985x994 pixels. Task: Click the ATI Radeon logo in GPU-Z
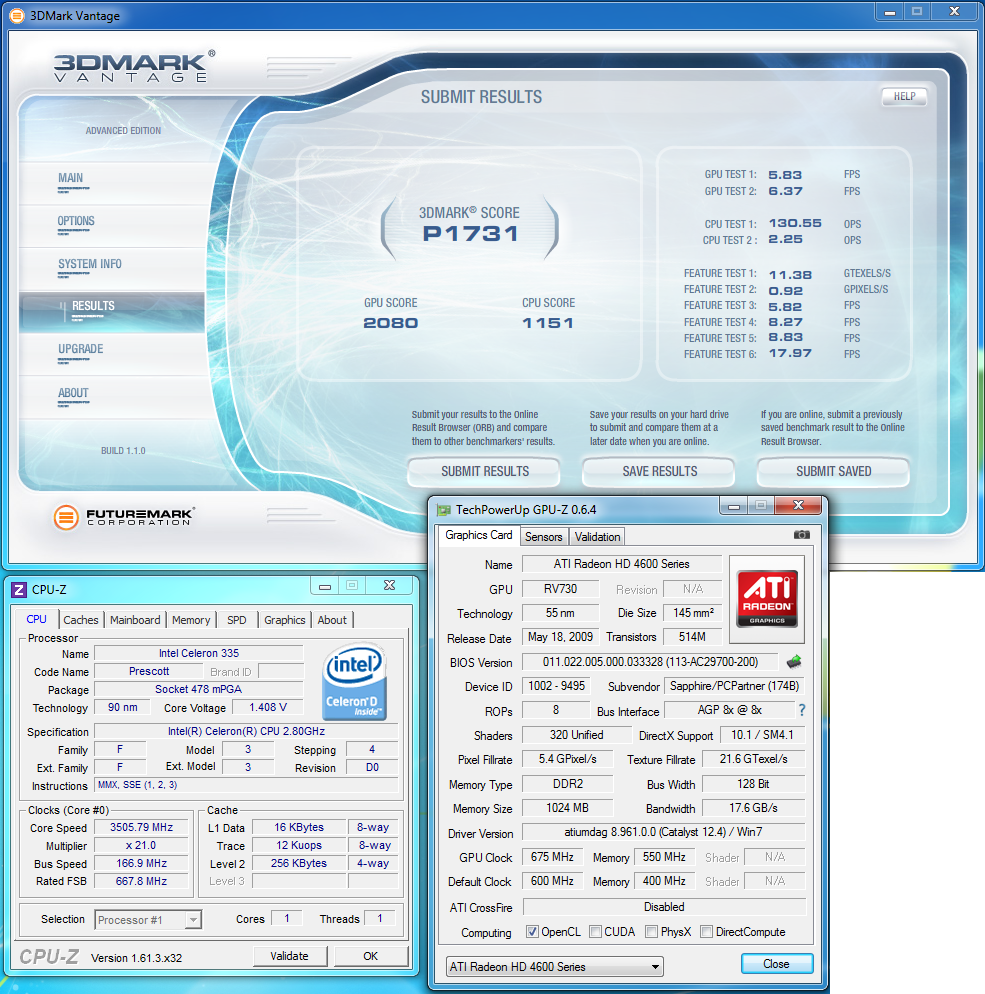pos(767,599)
